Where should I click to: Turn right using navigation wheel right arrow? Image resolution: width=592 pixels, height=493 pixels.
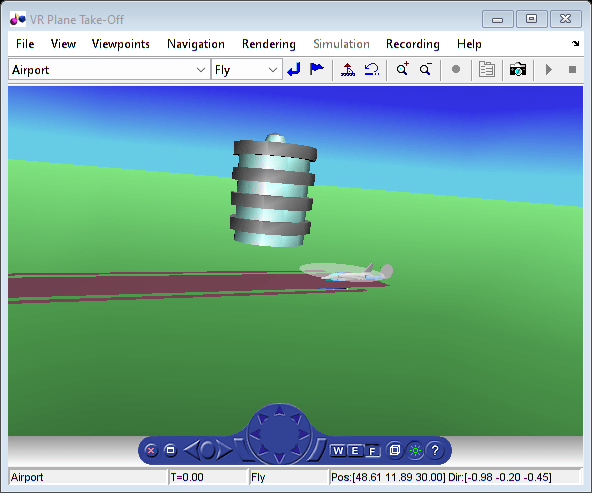coord(303,434)
